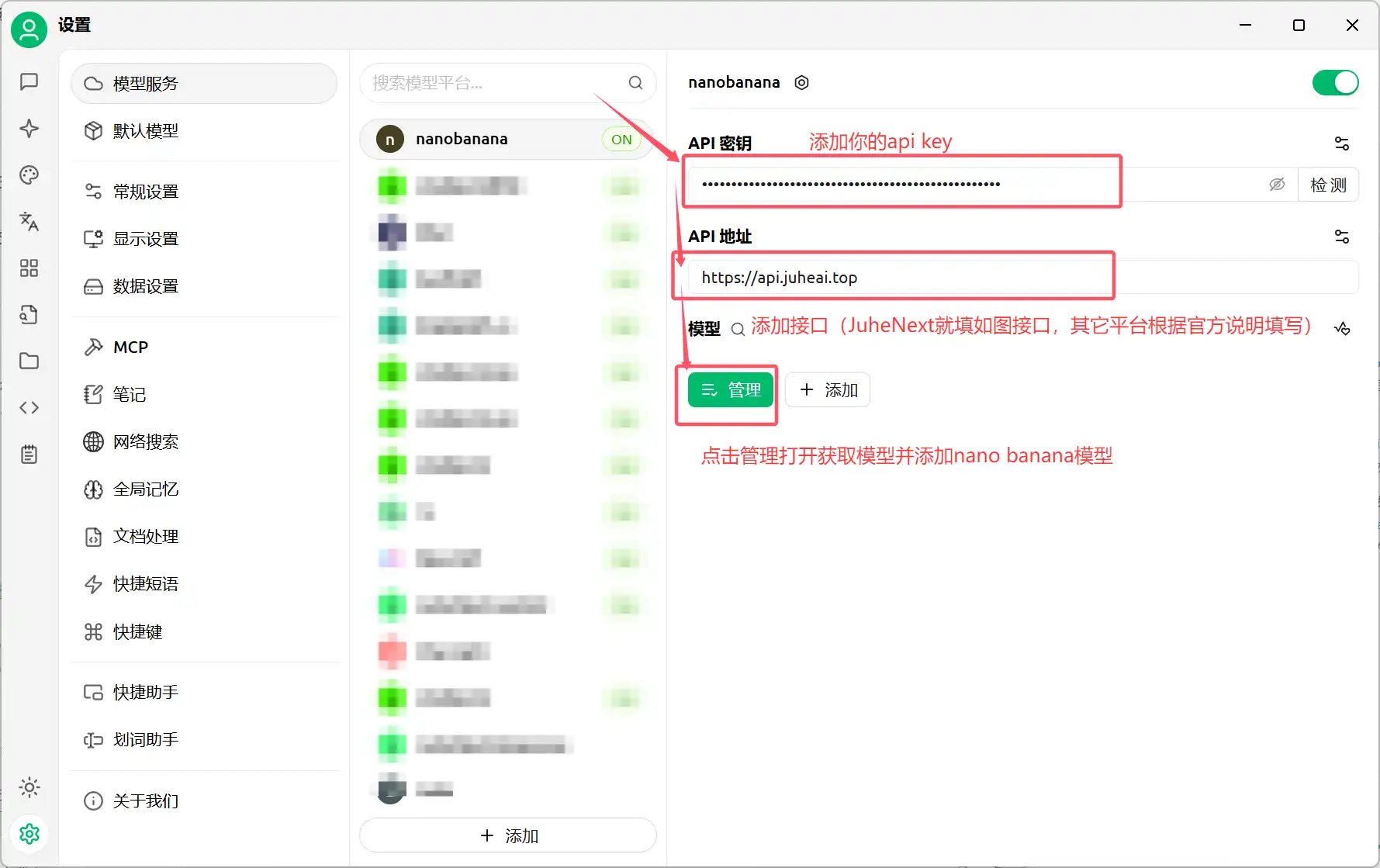Select the nanobanana provider in the list
Viewport: 1380px width, 868px height.
507,139
